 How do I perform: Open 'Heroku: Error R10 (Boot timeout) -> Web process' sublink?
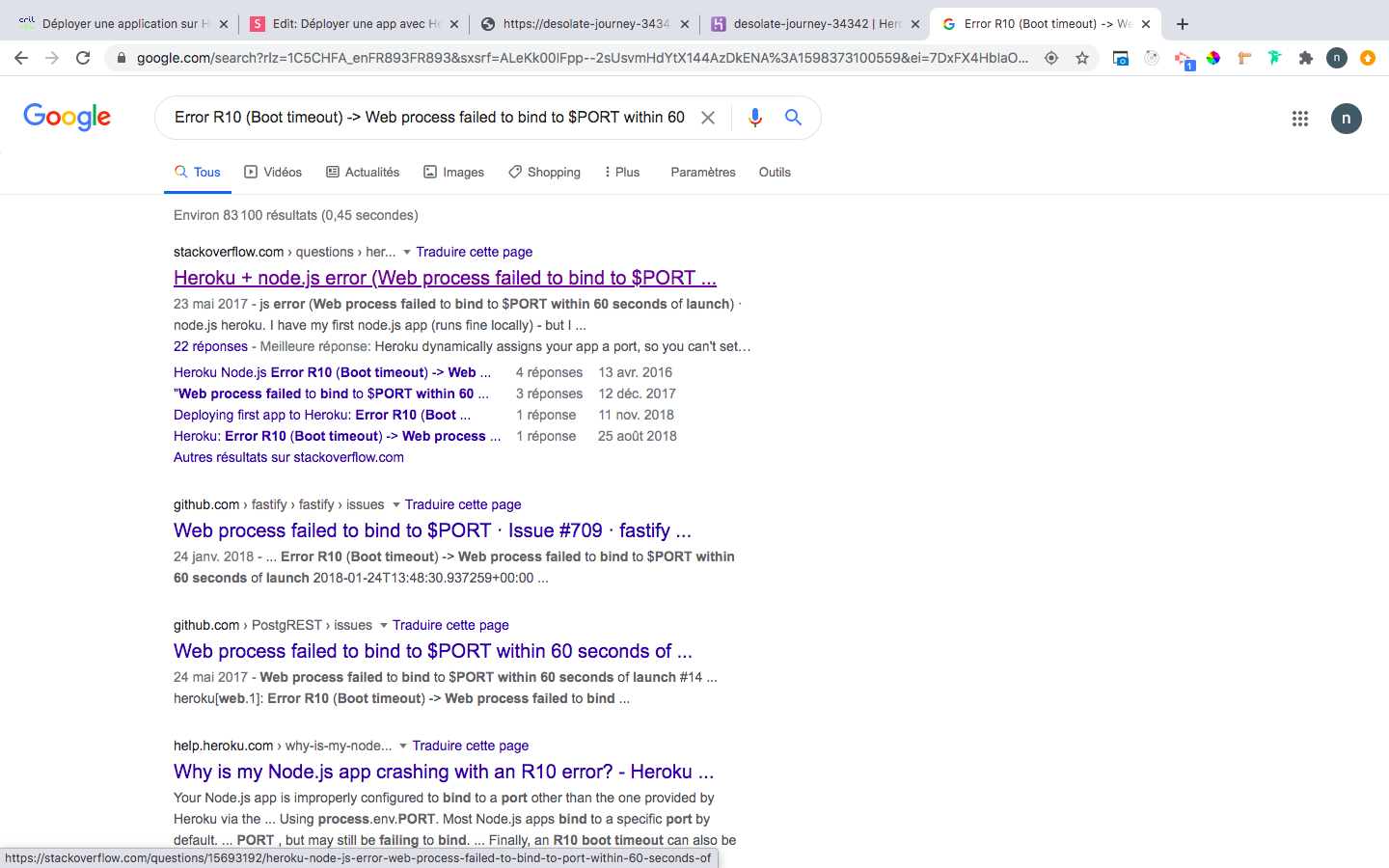(x=337, y=436)
